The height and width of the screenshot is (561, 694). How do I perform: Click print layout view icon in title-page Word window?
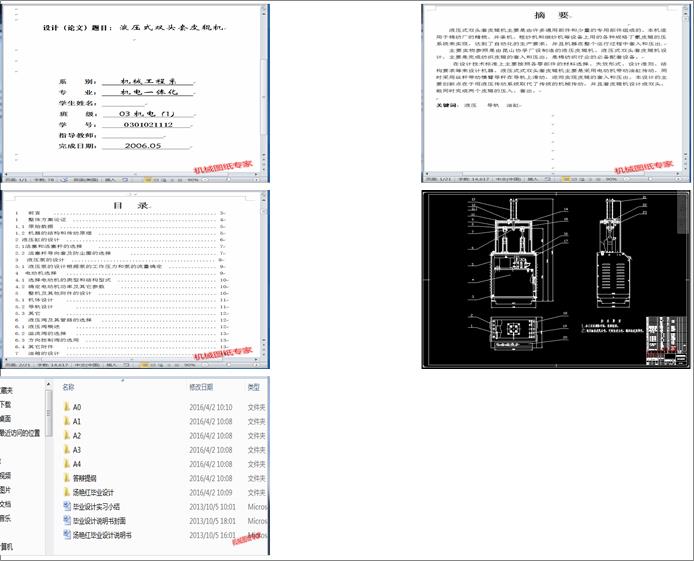pos(148,180)
